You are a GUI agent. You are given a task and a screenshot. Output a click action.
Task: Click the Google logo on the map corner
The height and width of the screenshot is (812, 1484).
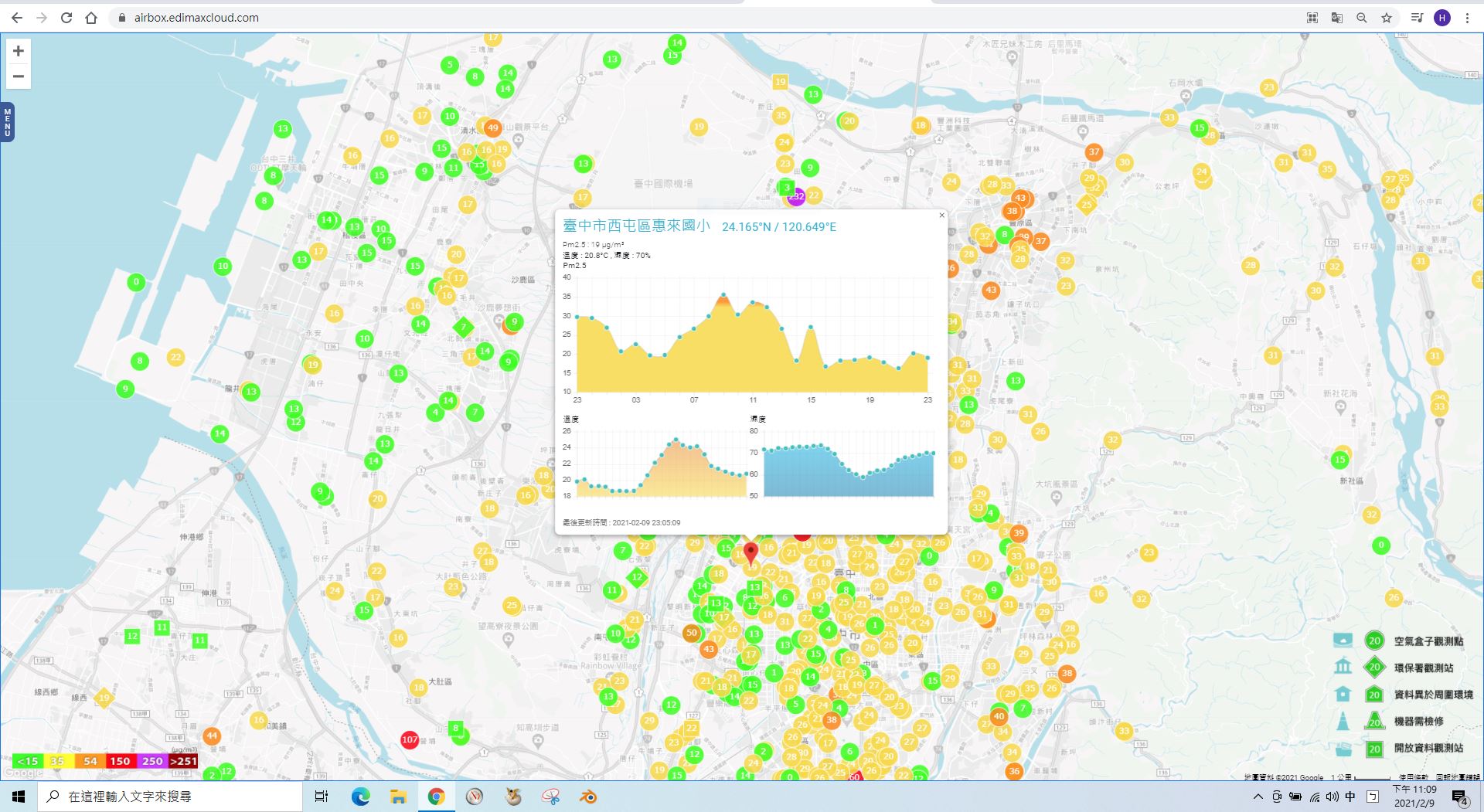tap(23, 773)
